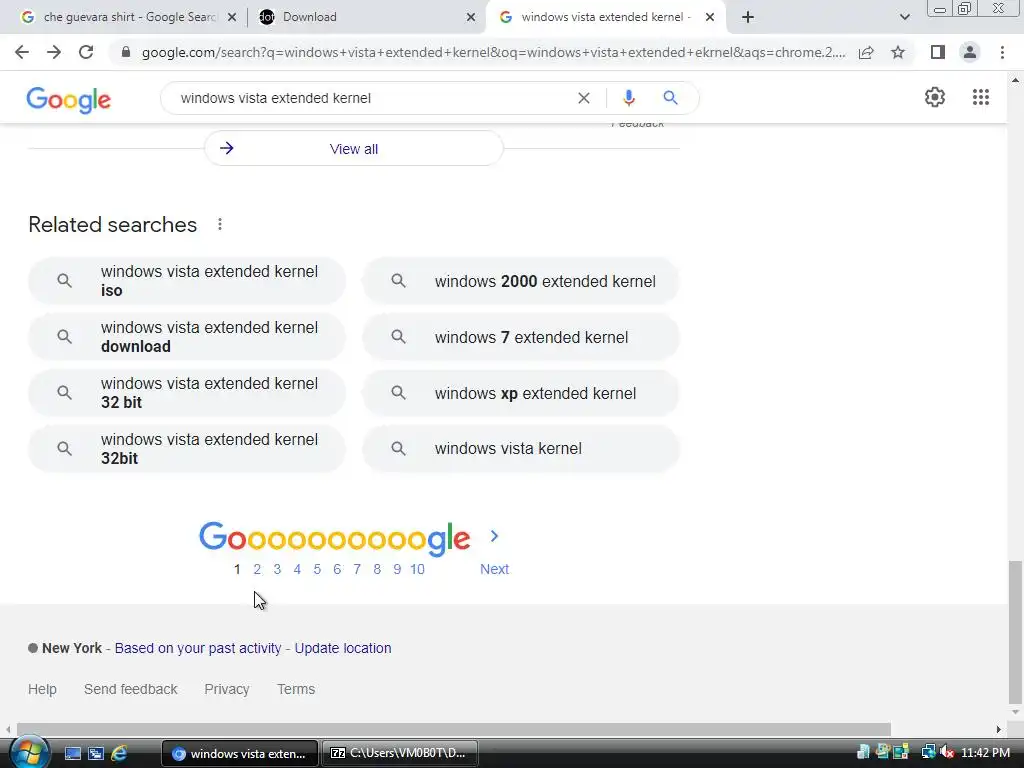The width and height of the screenshot is (1024, 768).
Task: Go to results page 3
Action: click(x=277, y=569)
